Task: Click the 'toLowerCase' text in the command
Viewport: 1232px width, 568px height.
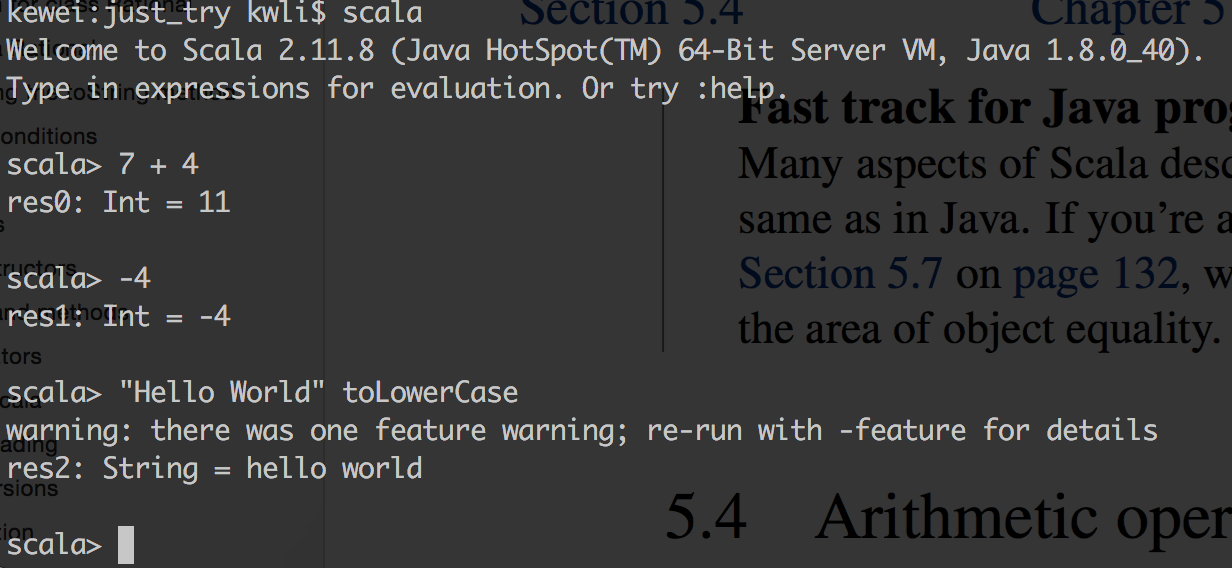Action: point(430,392)
